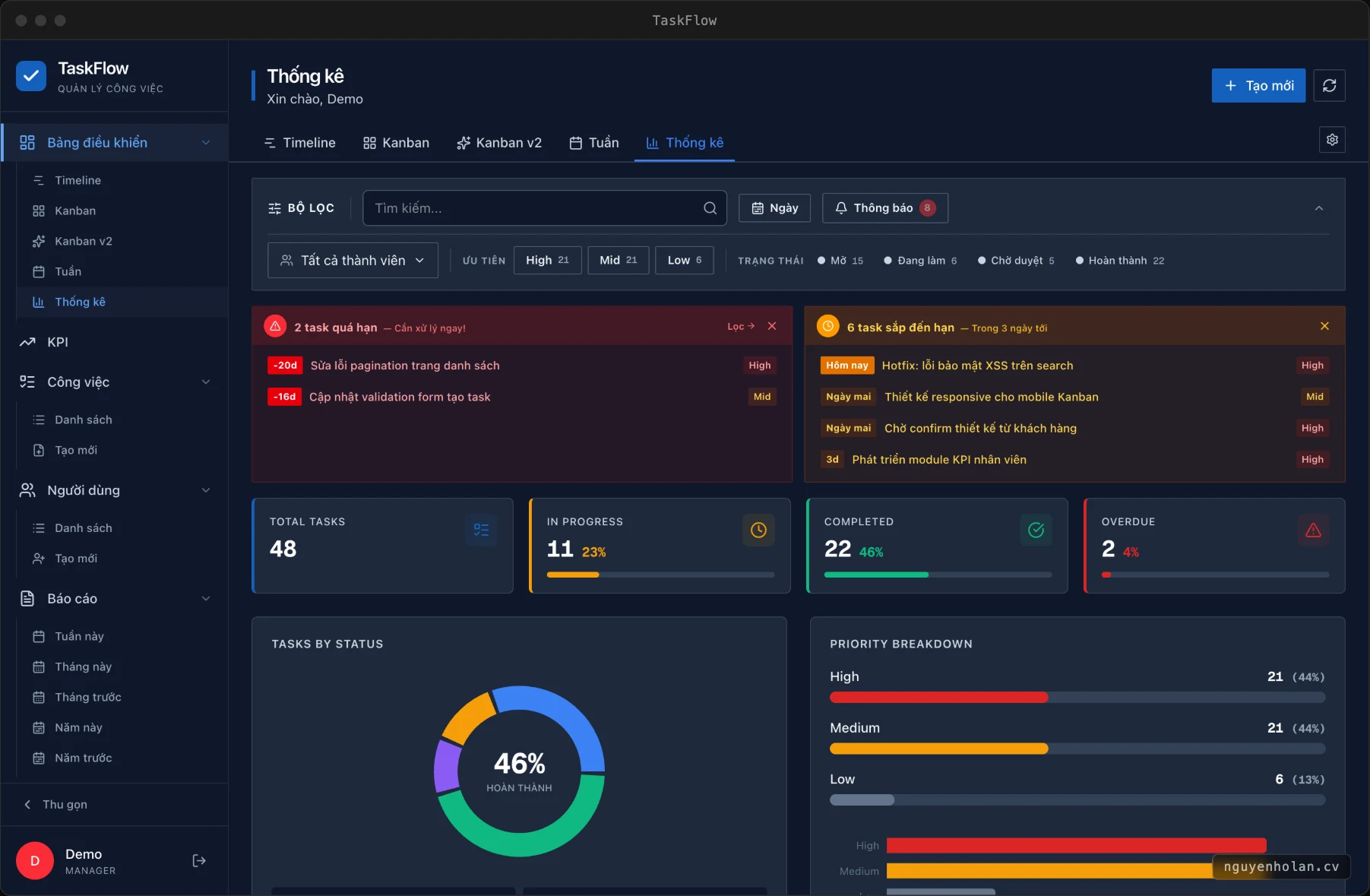Dismiss the upcoming deadline banner
This screenshot has width=1370, height=896.
click(x=1324, y=326)
